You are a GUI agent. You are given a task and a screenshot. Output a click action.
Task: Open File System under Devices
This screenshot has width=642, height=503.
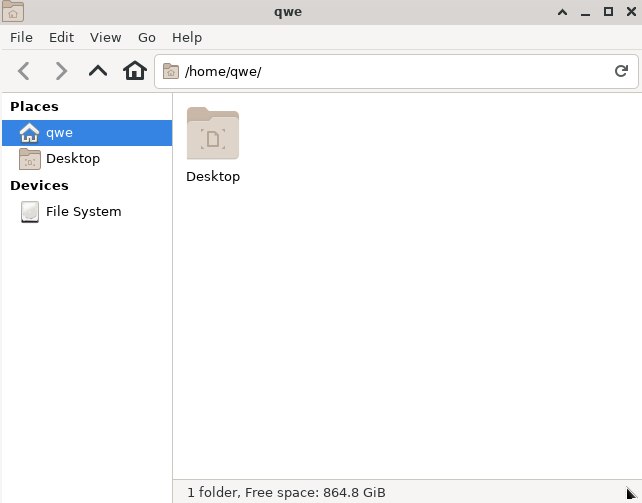(x=87, y=212)
